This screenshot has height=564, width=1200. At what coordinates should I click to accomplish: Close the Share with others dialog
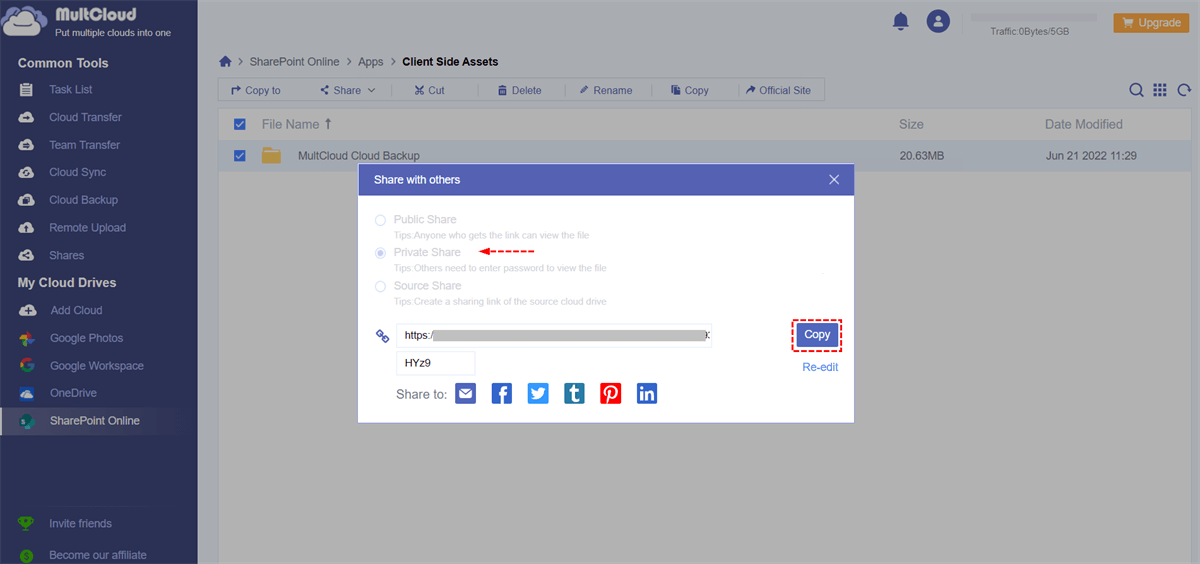click(834, 179)
